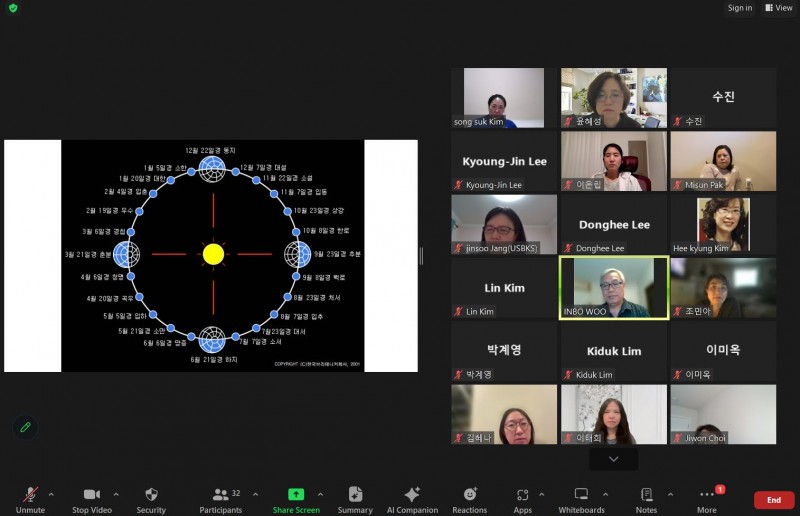This screenshot has width=800, height=516.
Task: Click the green Share Screen icon
Action: point(296,494)
